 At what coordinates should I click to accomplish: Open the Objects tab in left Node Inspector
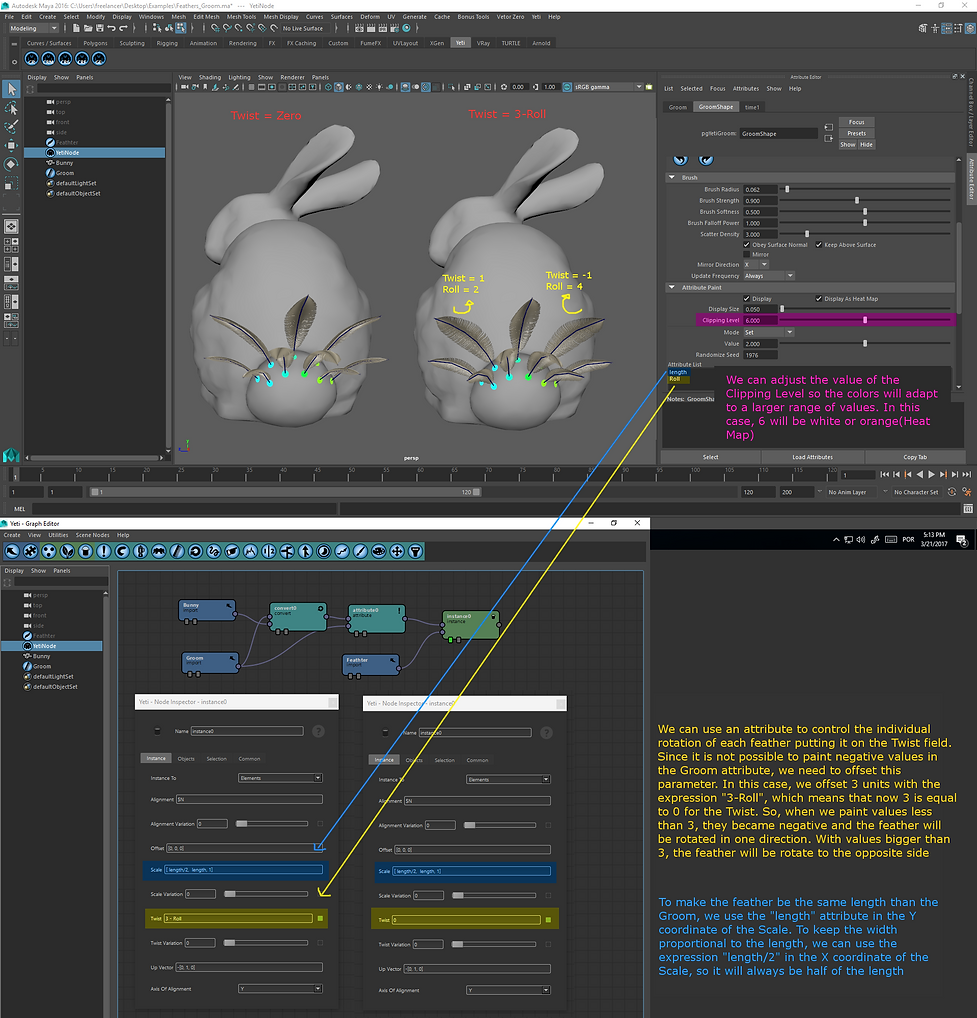point(186,759)
